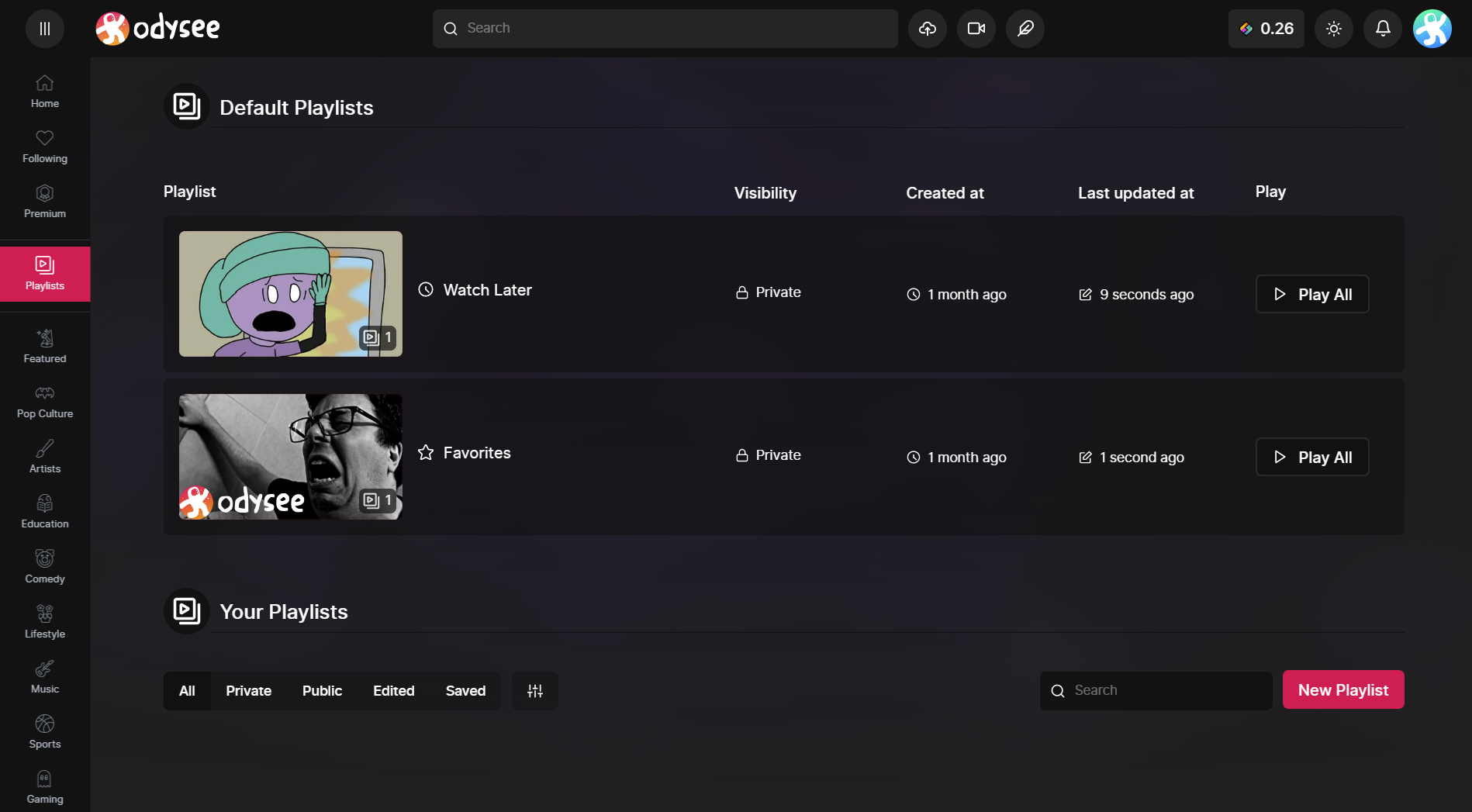Toggle the light theme sun icon
The height and width of the screenshot is (812, 1472).
click(1334, 29)
